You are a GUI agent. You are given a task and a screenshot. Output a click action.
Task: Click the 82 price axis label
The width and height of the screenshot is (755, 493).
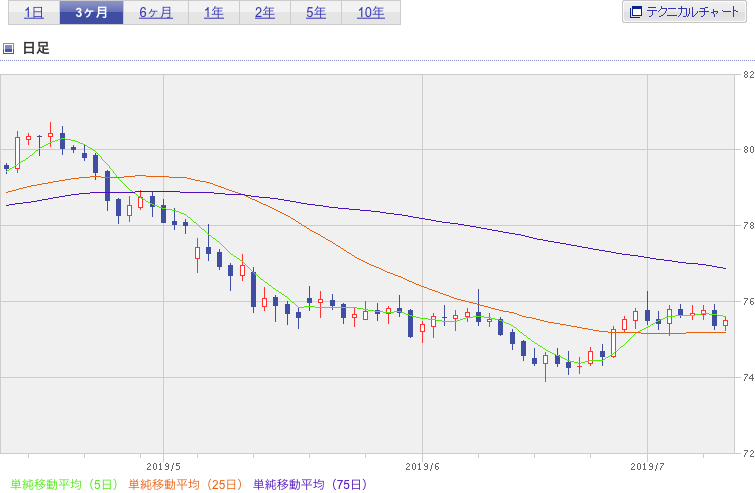point(749,75)
